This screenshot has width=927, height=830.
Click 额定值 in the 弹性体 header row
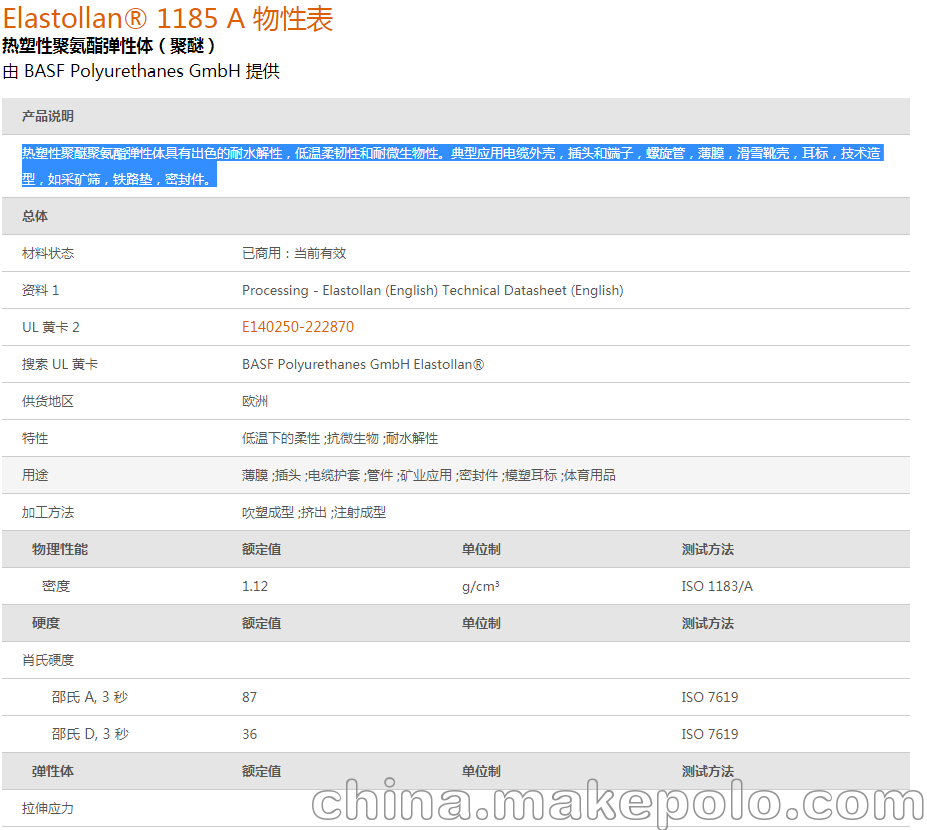click(x=261, y=771)
